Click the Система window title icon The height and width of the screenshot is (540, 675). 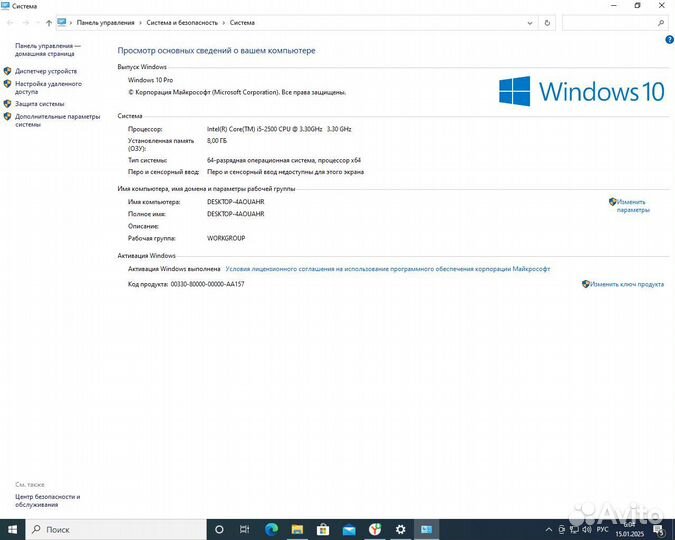pos(5,6)
